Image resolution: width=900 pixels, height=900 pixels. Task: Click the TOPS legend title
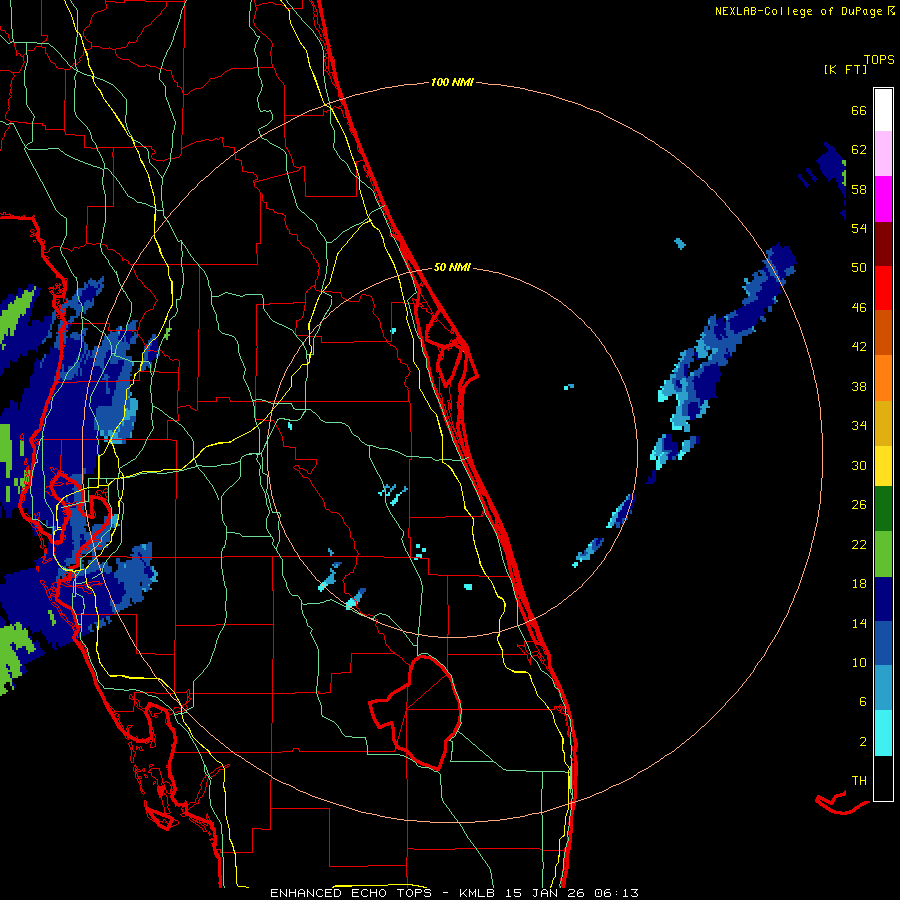pos(879,59)
